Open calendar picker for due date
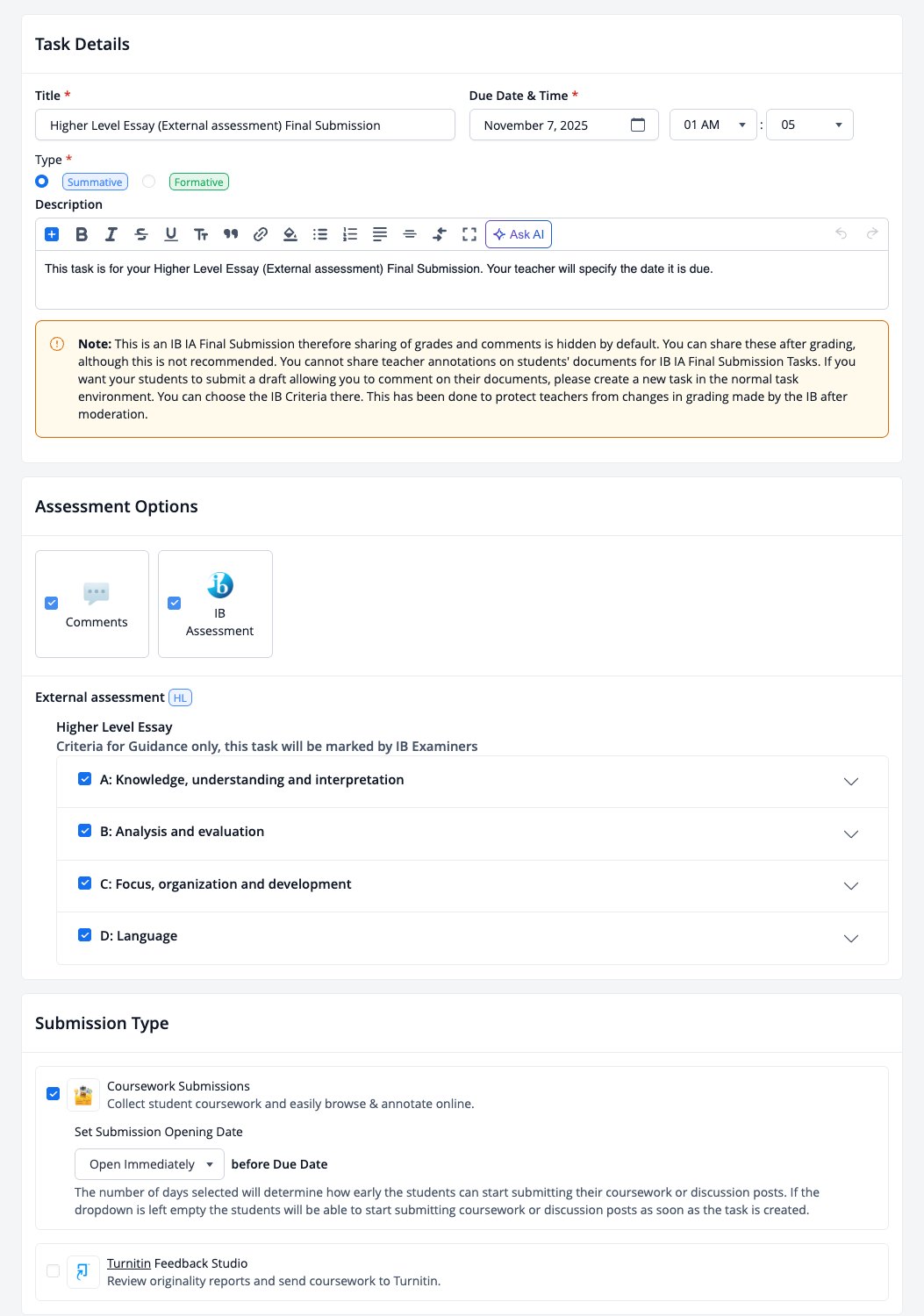This screenshot has width=924, height=1316. (638, 125)
